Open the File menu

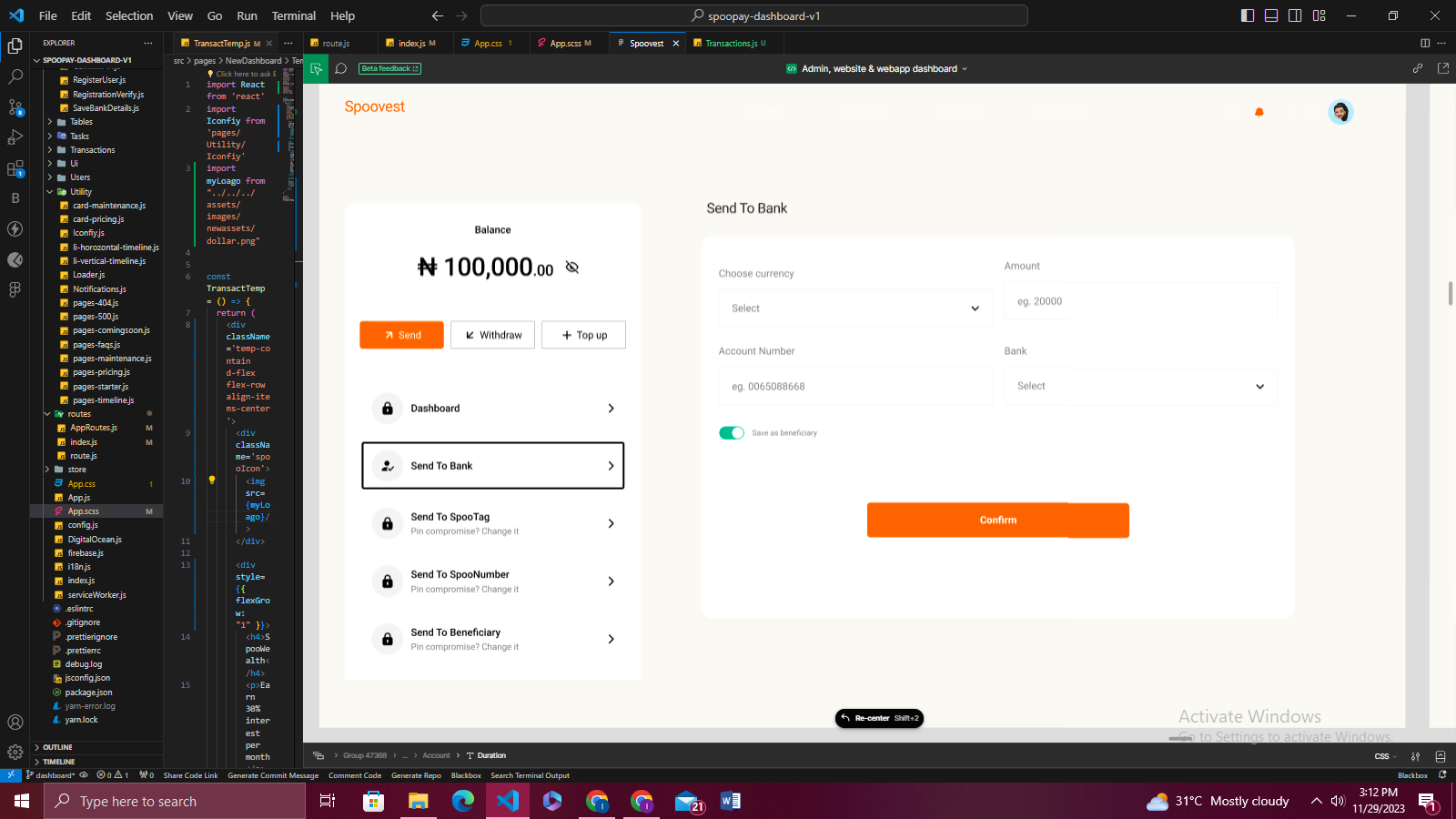(x=48, y=15)
